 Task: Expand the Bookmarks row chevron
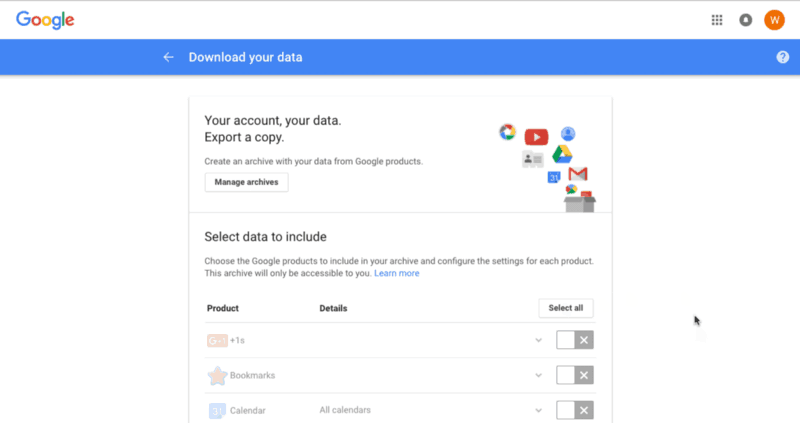[x=538, y=376]
